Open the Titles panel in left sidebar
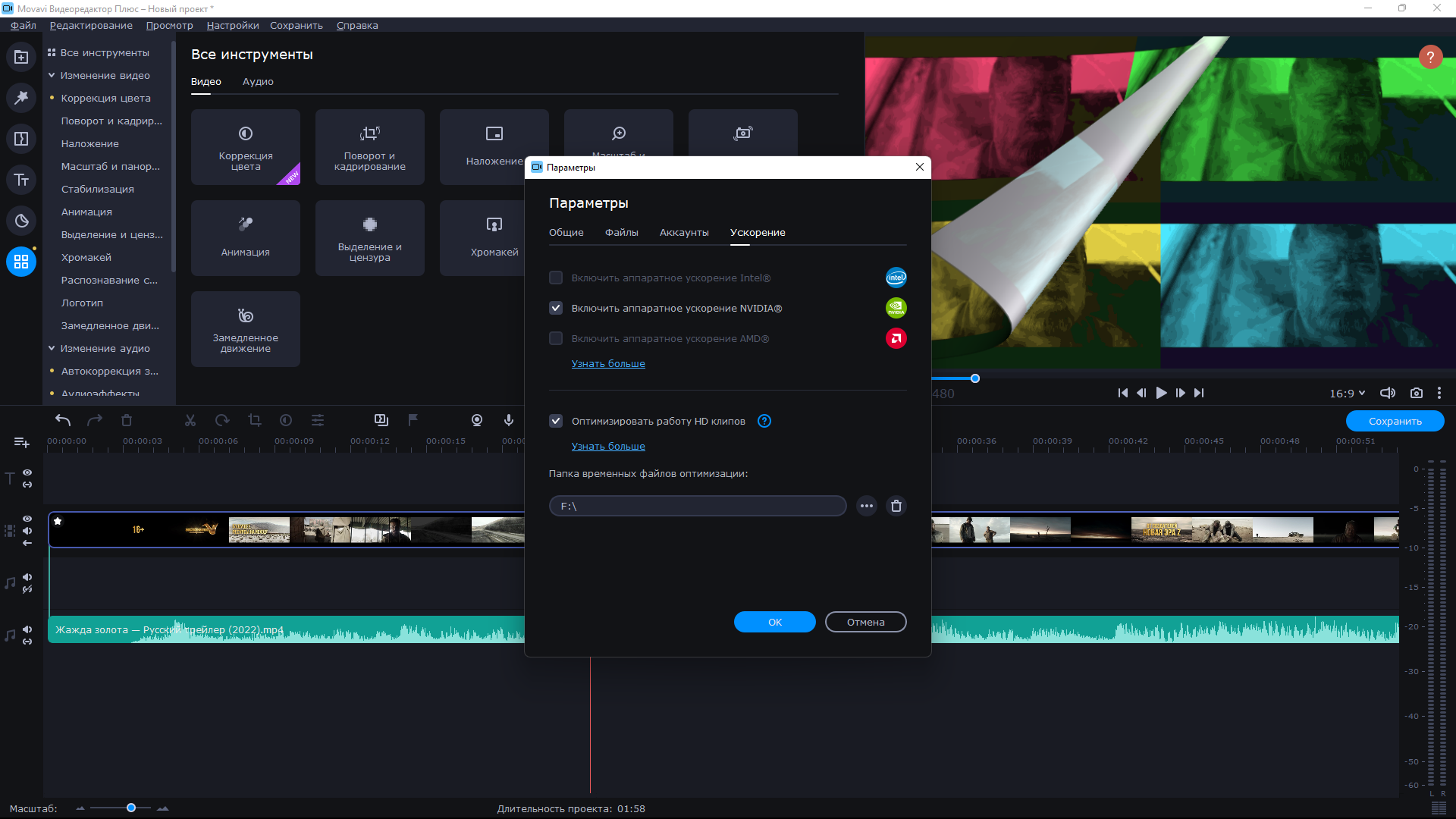 click(21, 180)
